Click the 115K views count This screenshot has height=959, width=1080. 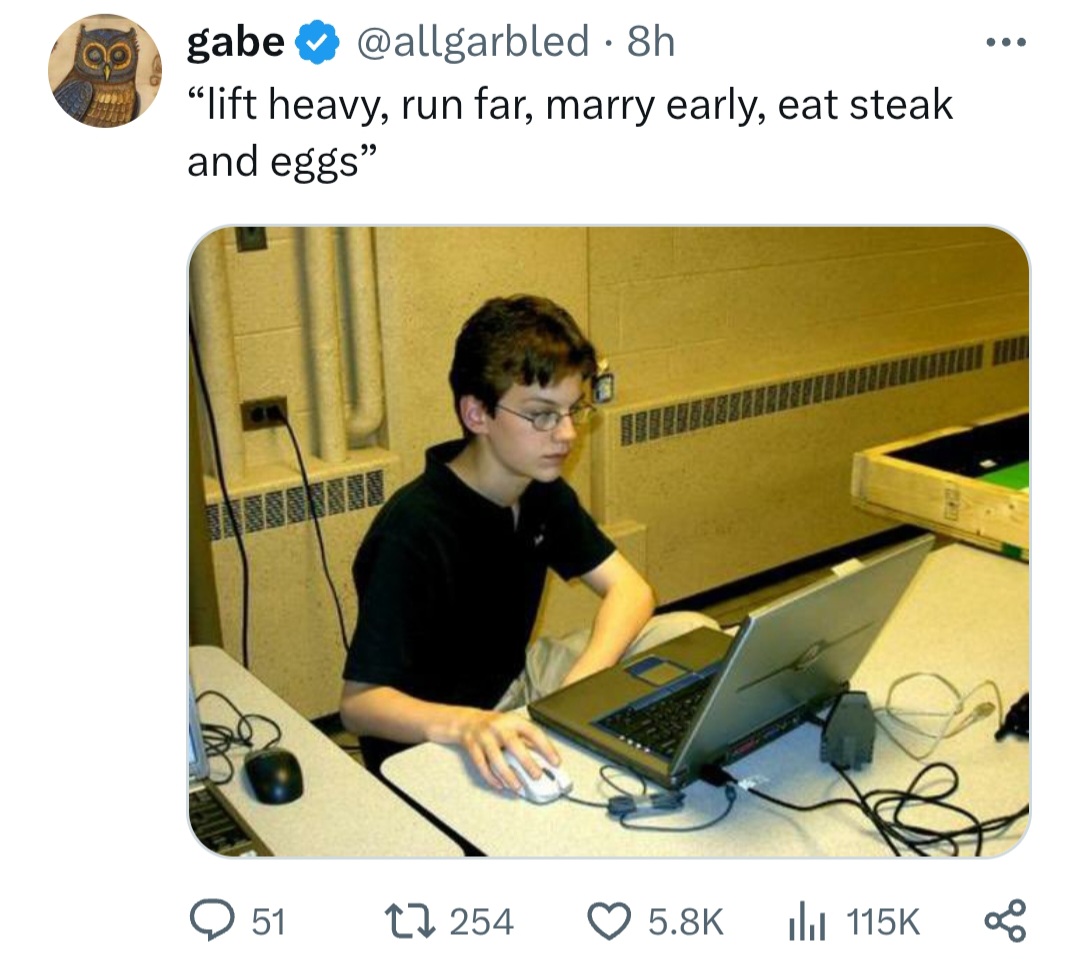click(x=882, y=921)
